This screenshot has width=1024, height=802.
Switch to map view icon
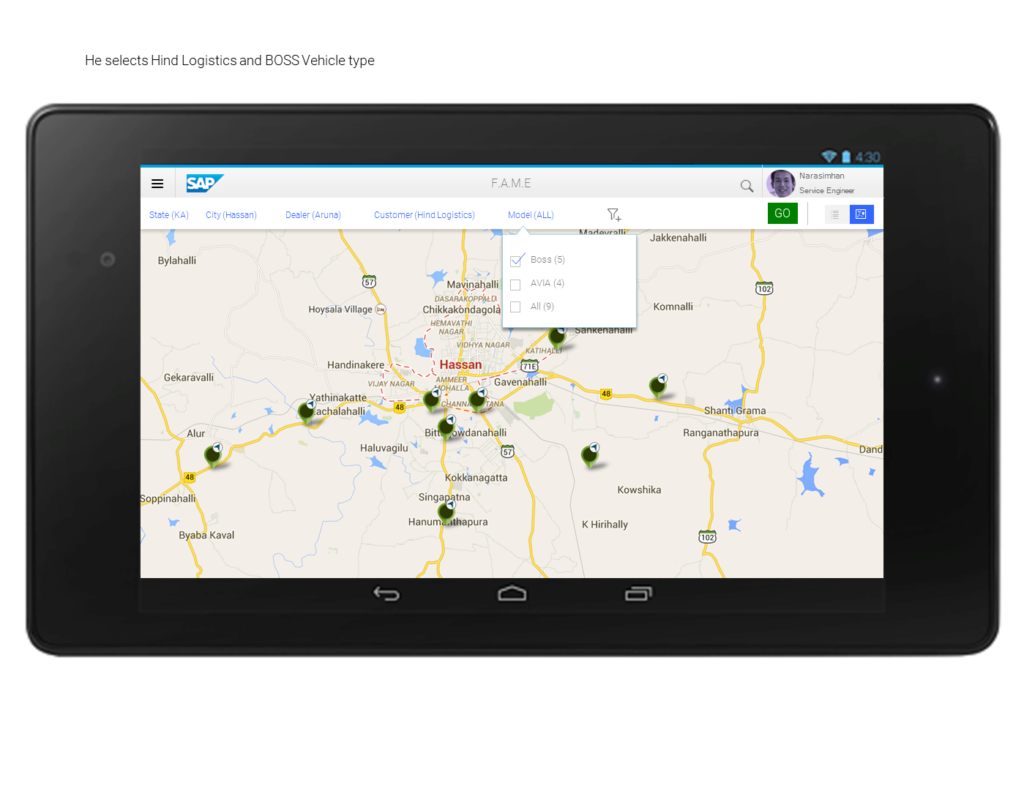[861, 214]
